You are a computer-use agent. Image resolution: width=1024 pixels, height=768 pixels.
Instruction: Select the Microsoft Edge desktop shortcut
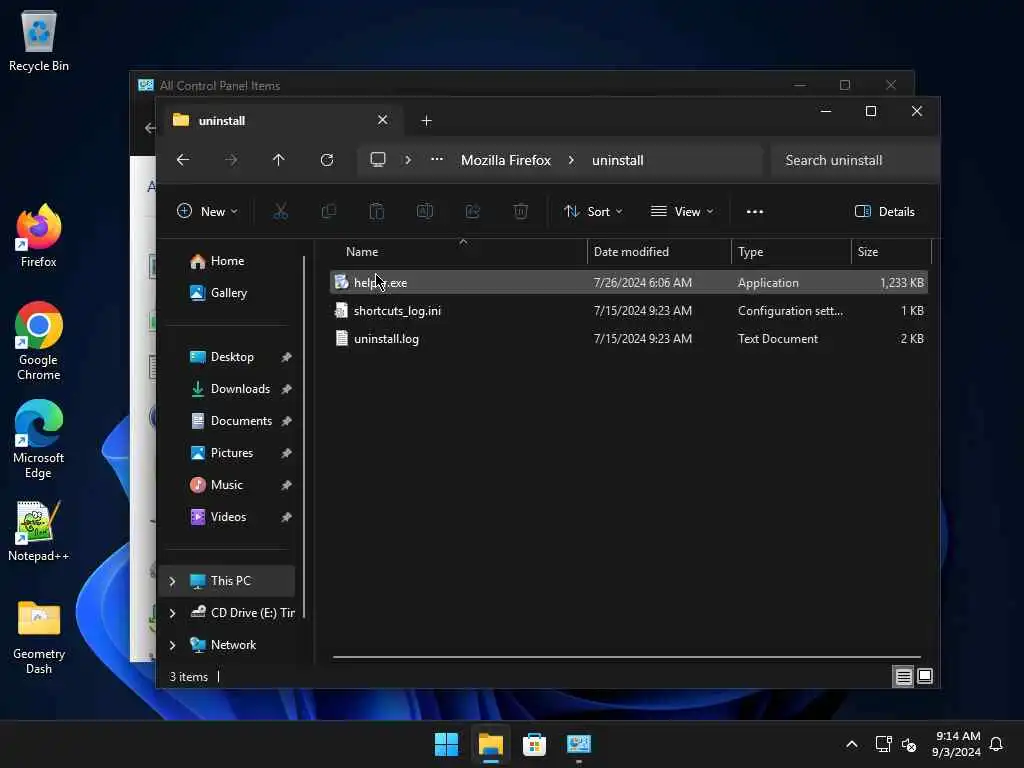coord(39,439)
